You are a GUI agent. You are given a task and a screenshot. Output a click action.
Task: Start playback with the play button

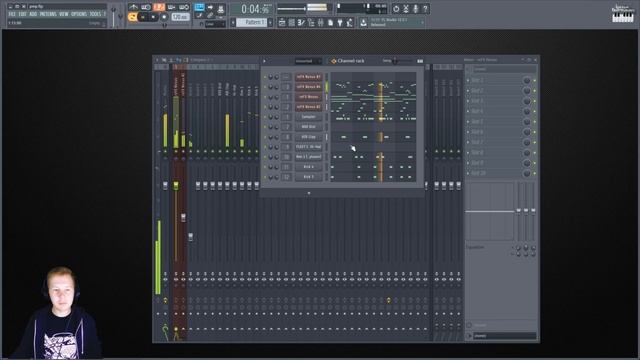point(143,17)
